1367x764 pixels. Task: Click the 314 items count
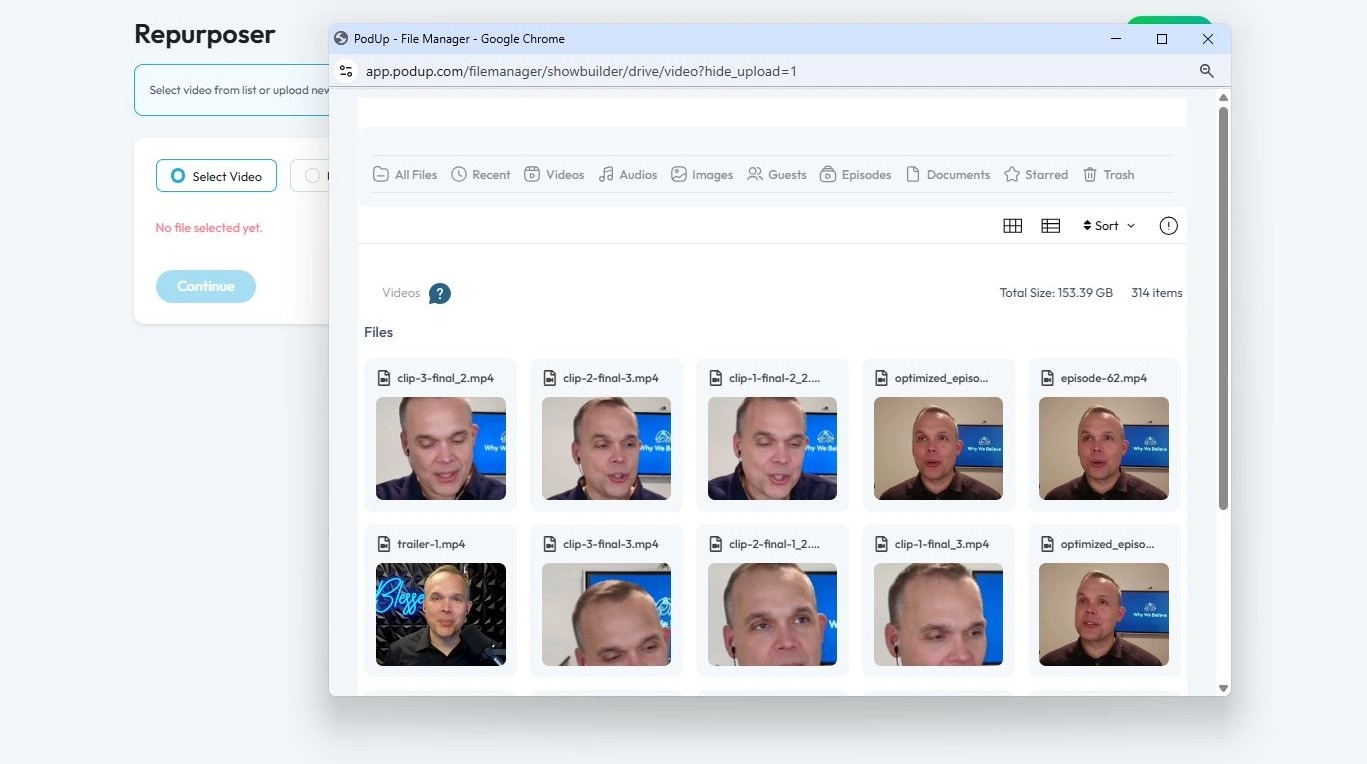(1157, 293)
